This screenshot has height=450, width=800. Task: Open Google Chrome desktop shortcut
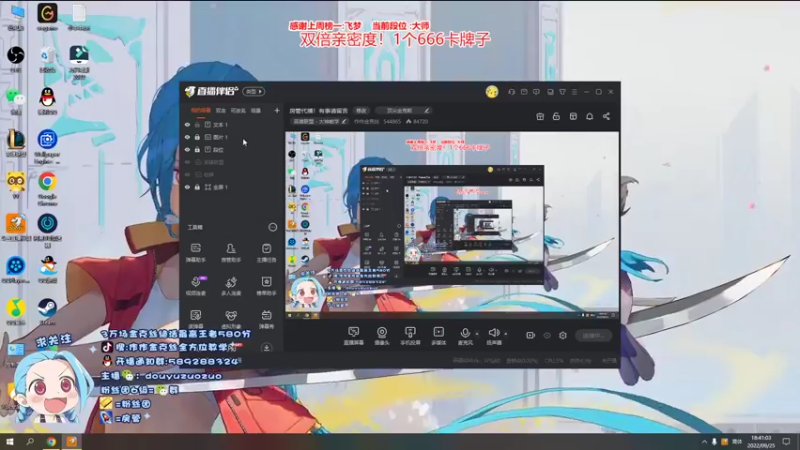(47, 189)
